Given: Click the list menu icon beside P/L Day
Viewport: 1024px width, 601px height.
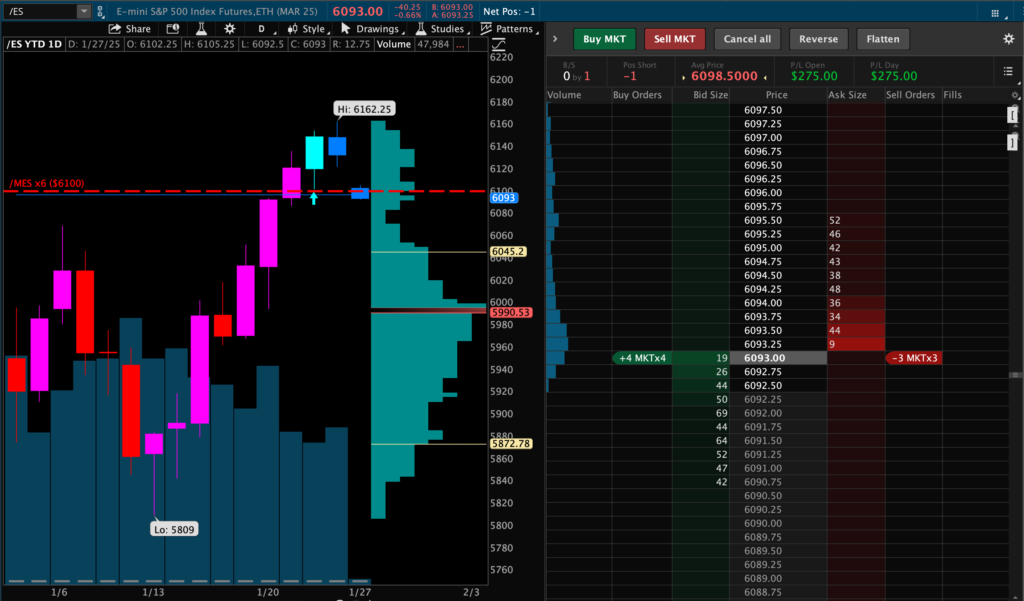Looking at the screenshot, I should (1008, 71).
